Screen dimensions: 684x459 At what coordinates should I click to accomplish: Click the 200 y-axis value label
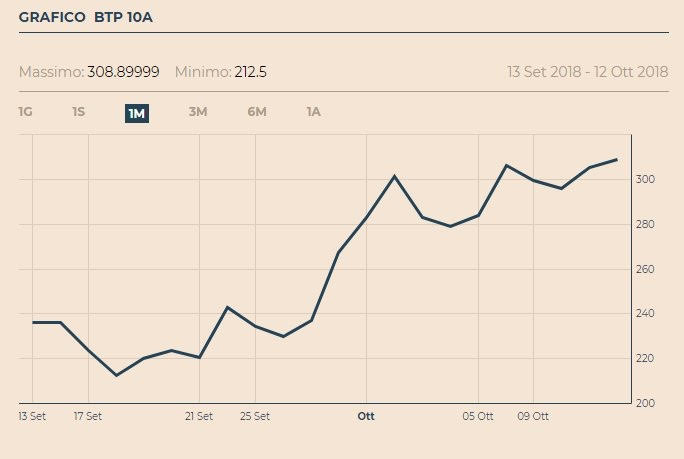(x=647, y=403)
